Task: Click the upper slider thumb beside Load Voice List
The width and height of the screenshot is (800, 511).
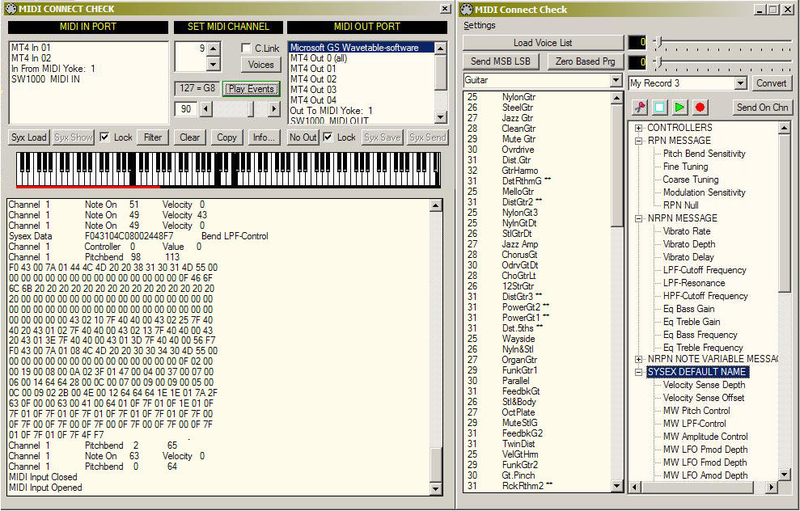Action: tap(659, 42)
